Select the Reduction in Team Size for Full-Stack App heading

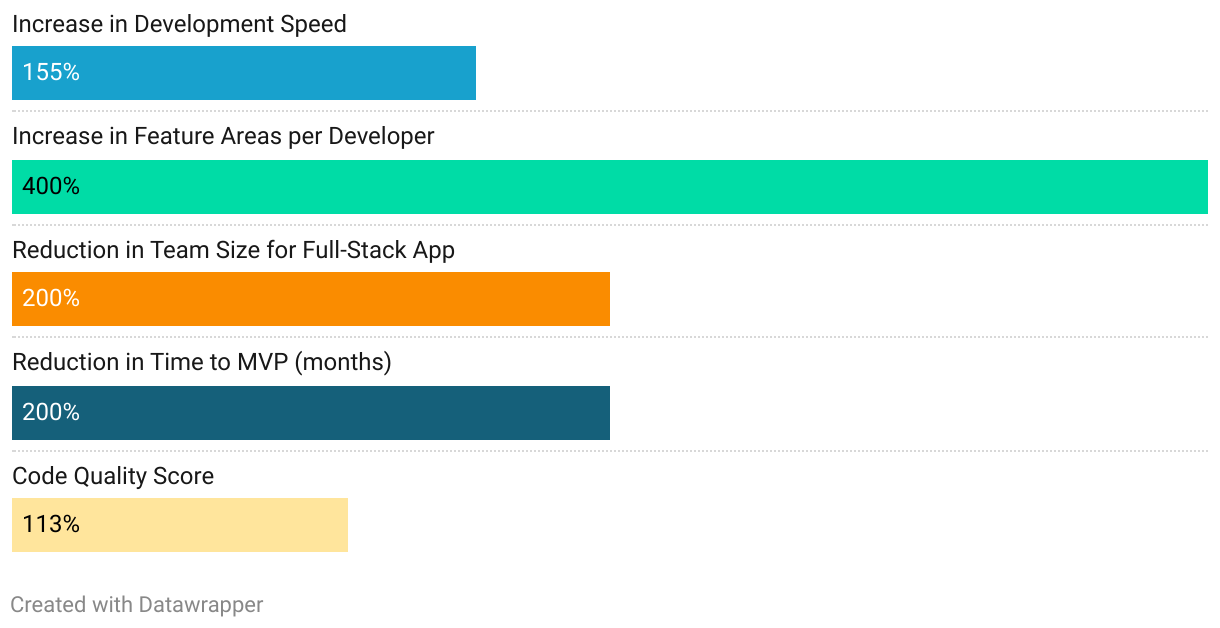coord(233,250)
